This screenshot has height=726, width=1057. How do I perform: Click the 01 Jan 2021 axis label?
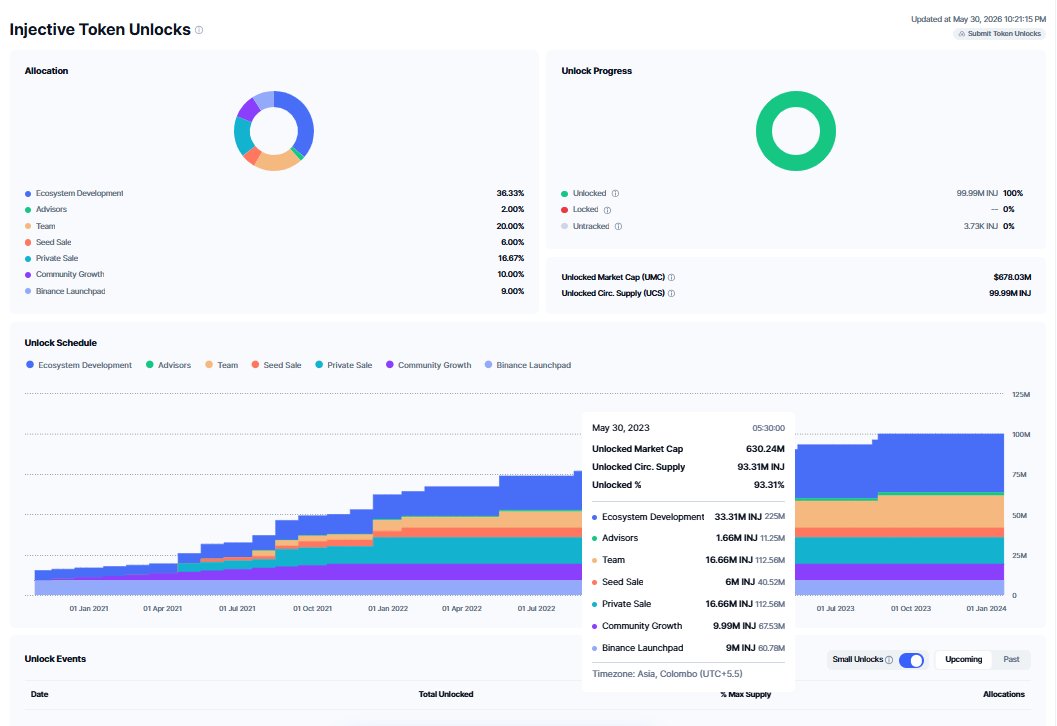(89, 609)
